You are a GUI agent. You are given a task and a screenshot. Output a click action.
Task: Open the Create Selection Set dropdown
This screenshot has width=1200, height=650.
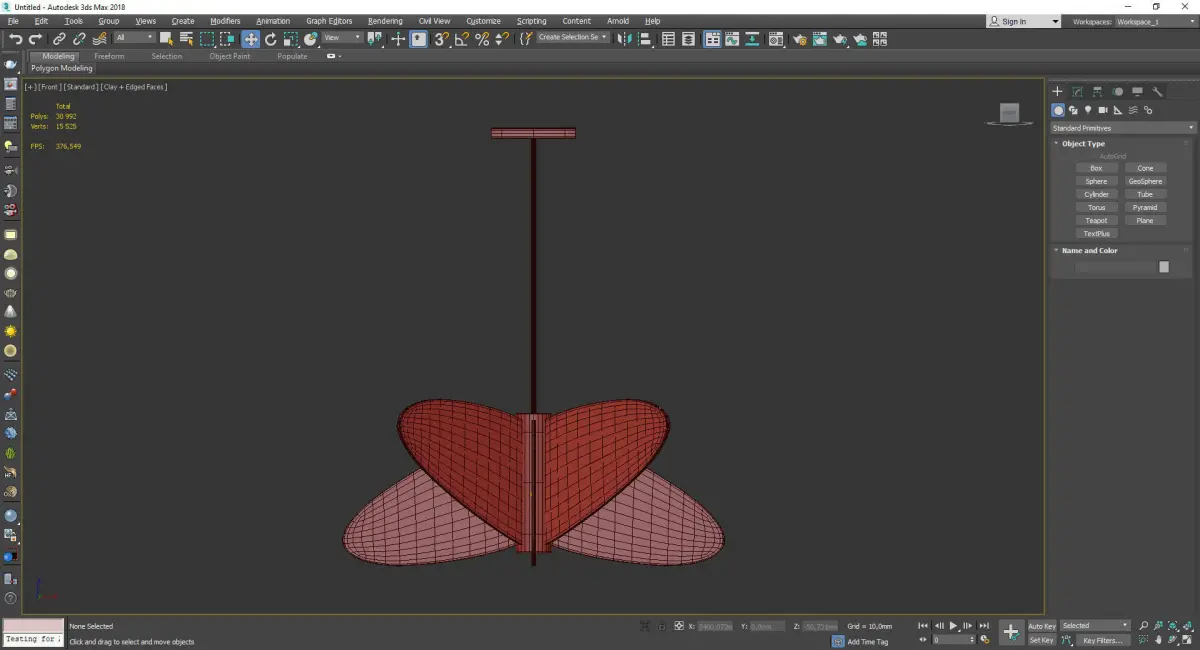pyautogui.click(x=573, y=38)
